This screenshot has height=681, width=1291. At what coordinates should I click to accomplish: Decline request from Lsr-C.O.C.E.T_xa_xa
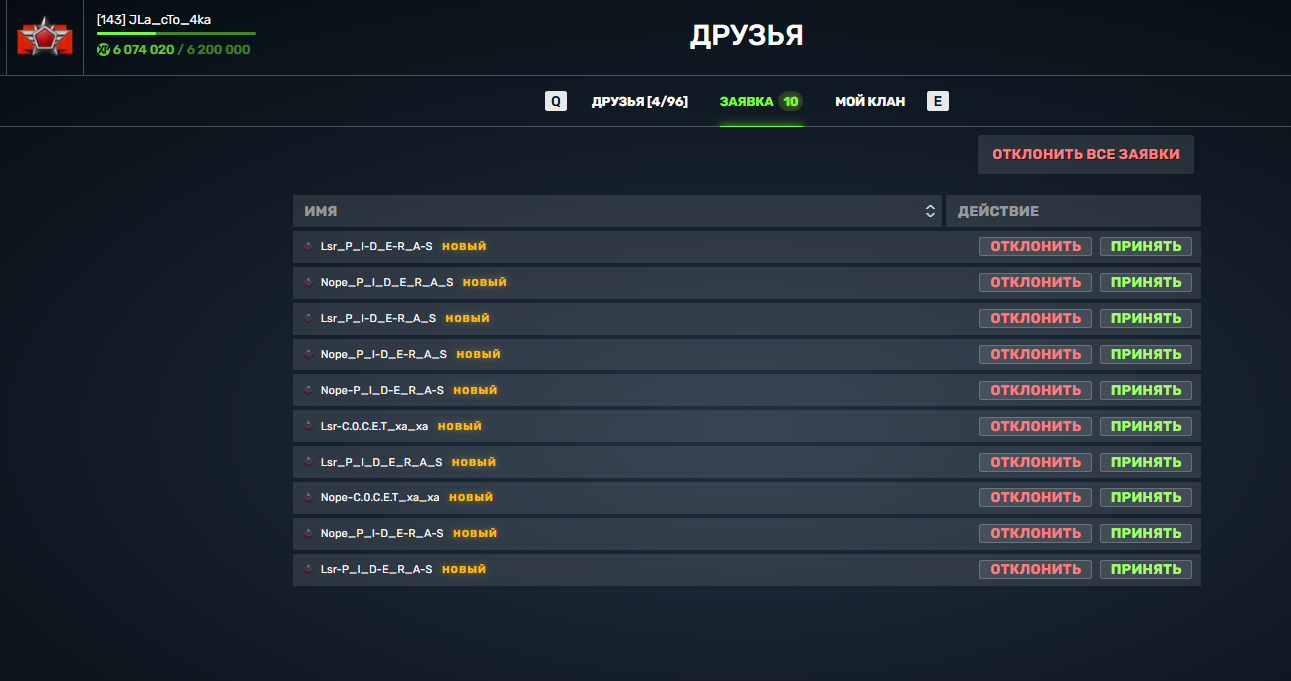pyautogui.click(x=1035, y=426)
